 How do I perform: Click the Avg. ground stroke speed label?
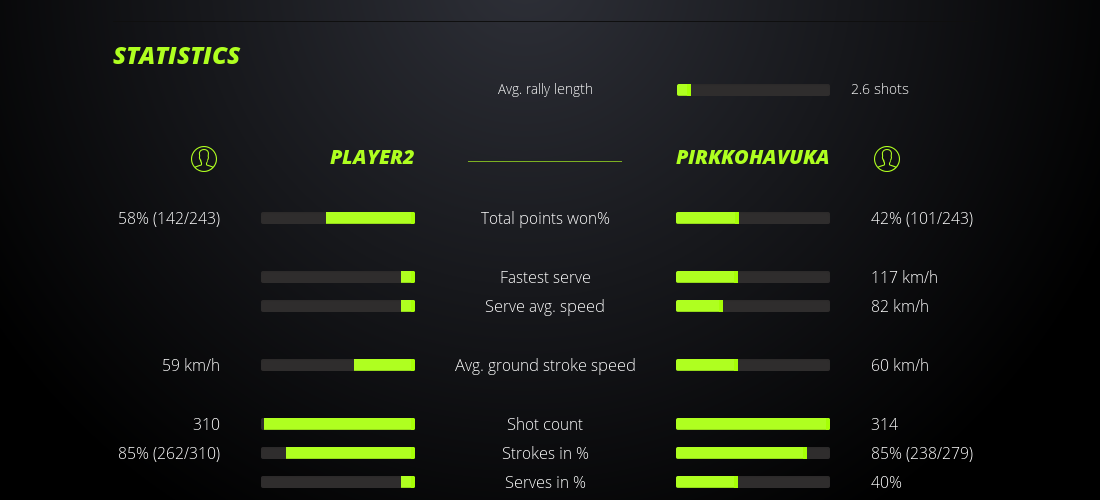pyautogui.click(x=545, y=365)
